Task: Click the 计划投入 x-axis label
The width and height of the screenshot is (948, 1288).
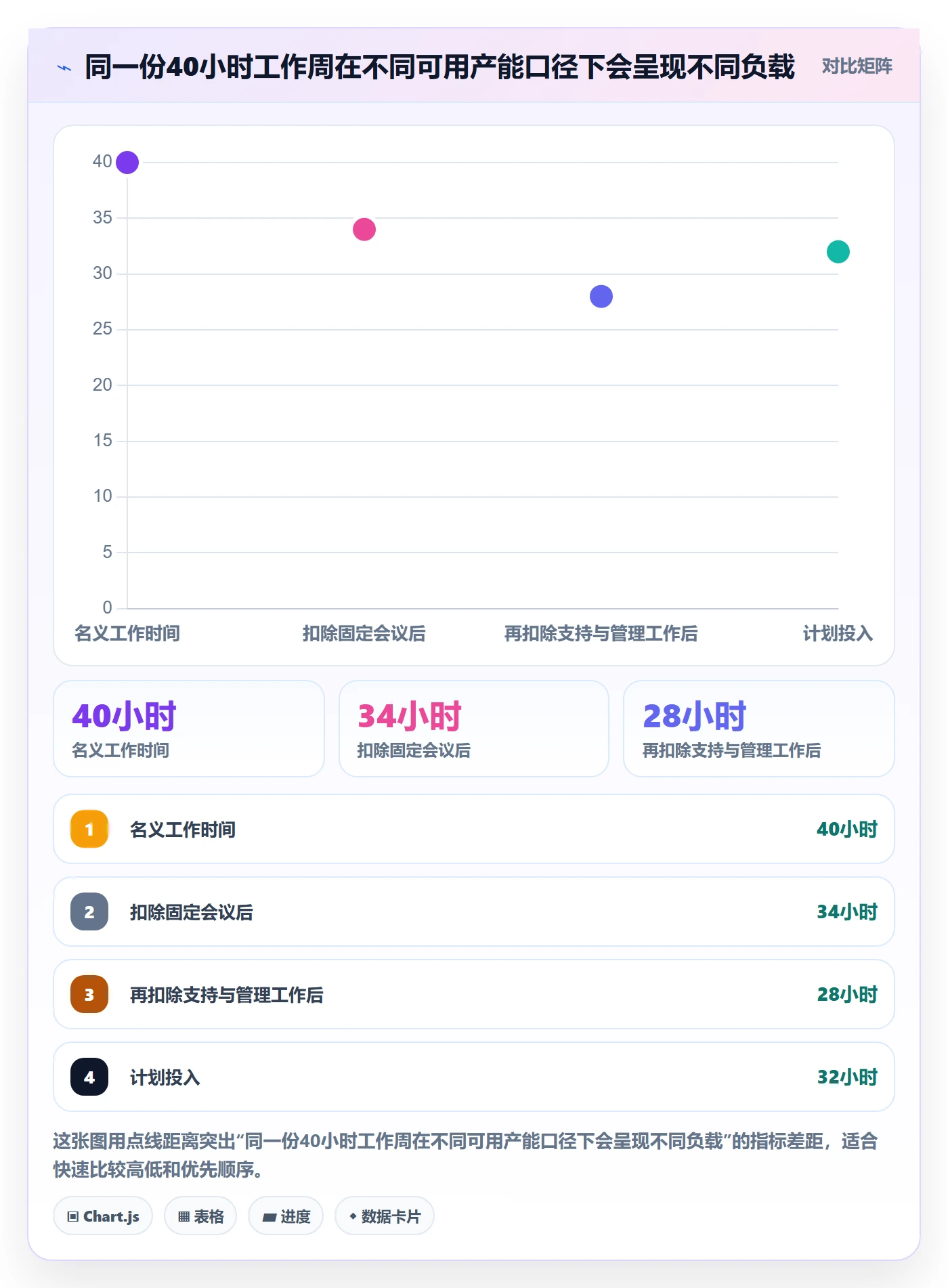Action: [x=838, y=634]
